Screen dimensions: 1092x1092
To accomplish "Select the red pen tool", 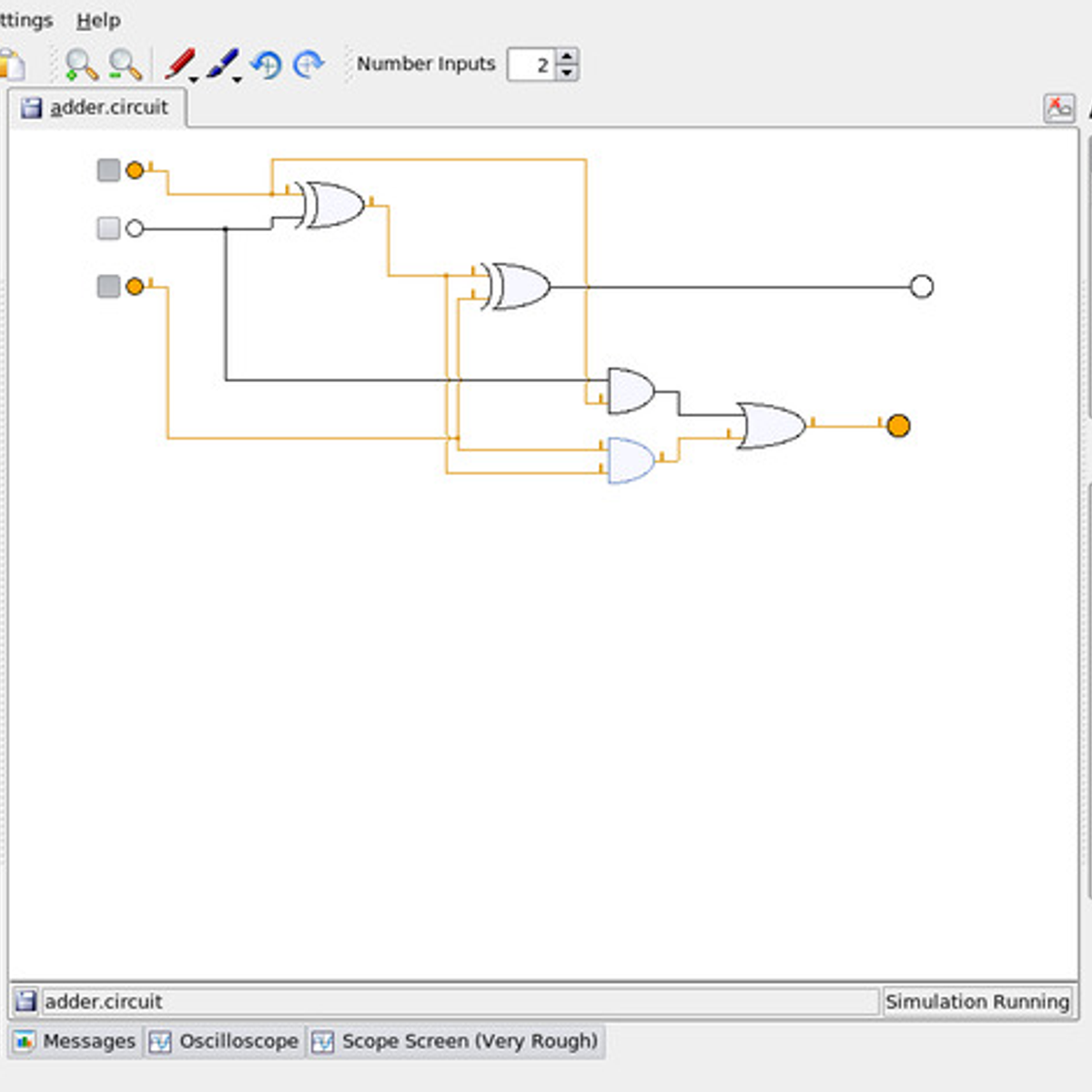I will coord(179,64).
